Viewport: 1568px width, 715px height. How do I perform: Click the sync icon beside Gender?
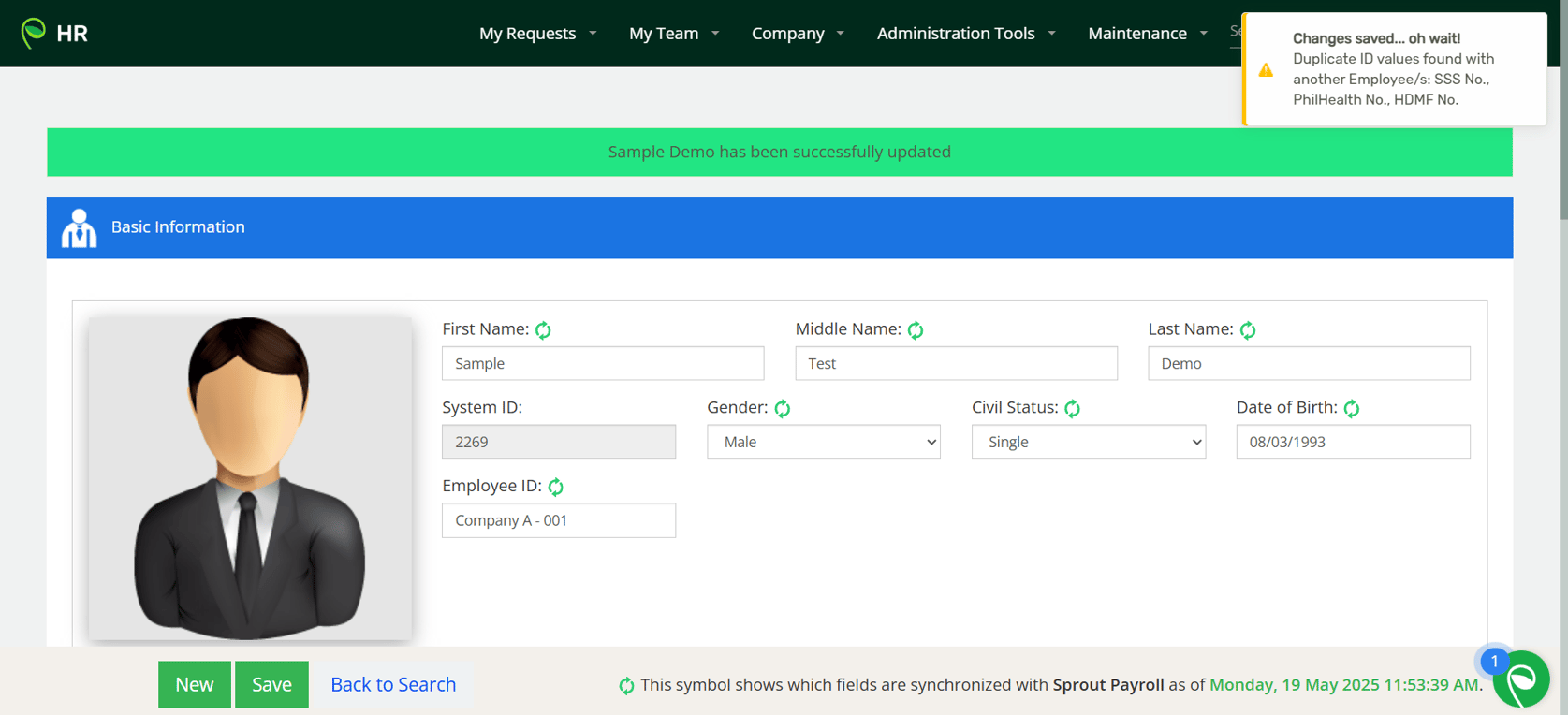[x=783, y=408]
